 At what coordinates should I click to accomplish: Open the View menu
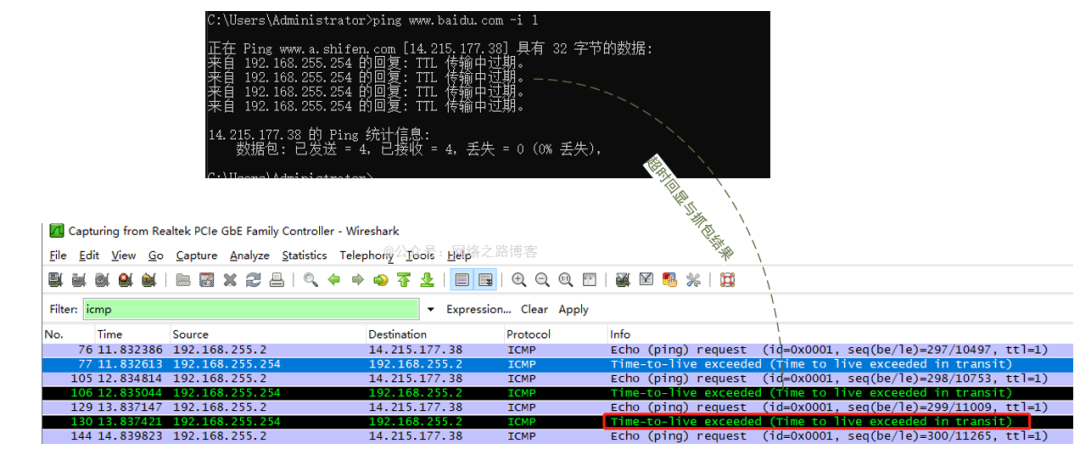click(124, 255)
